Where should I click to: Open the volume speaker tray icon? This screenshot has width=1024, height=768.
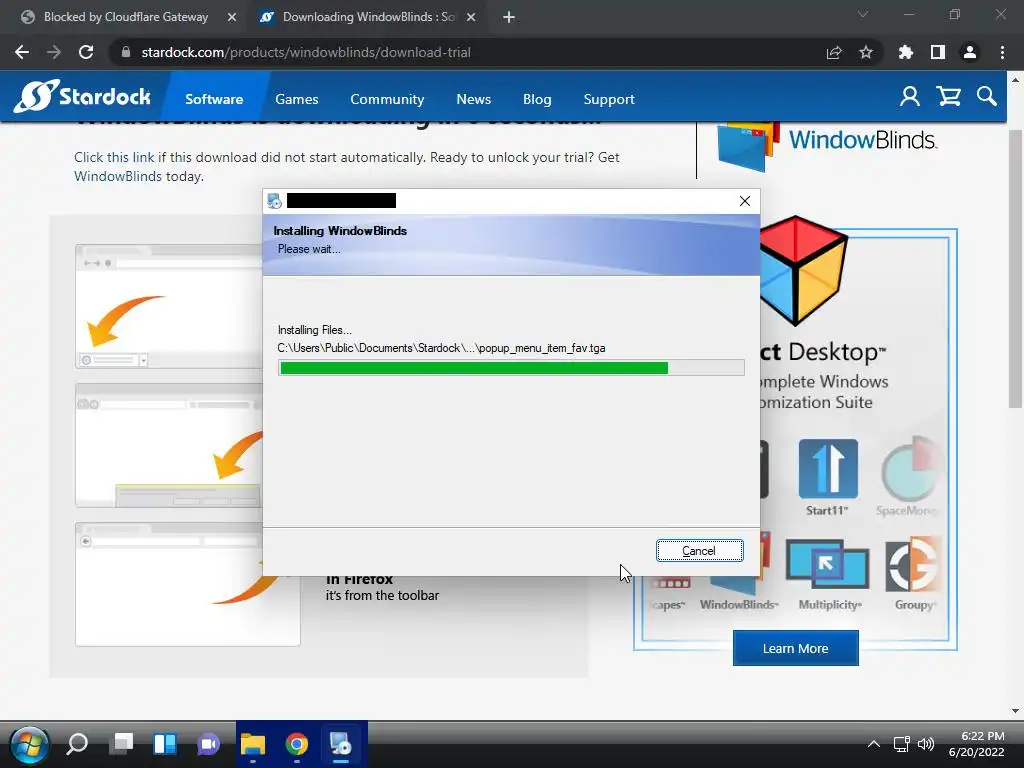(926, 744)
